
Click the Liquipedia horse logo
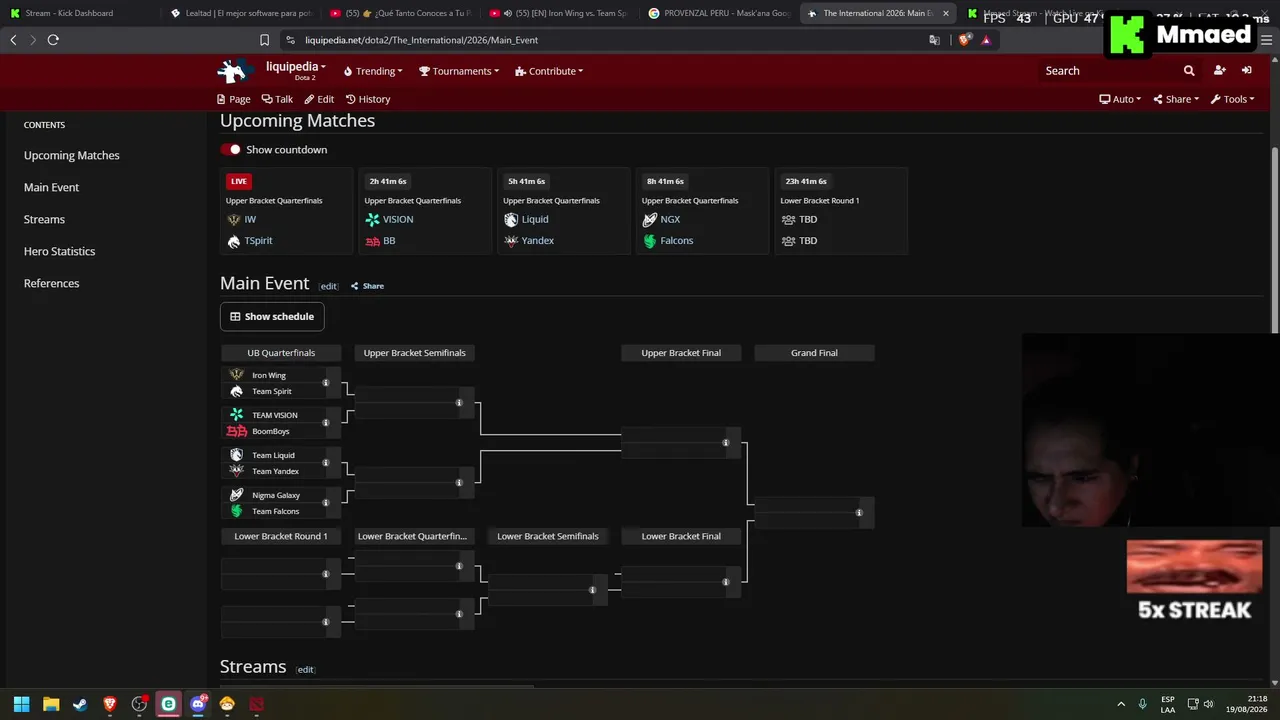[233, 70]
